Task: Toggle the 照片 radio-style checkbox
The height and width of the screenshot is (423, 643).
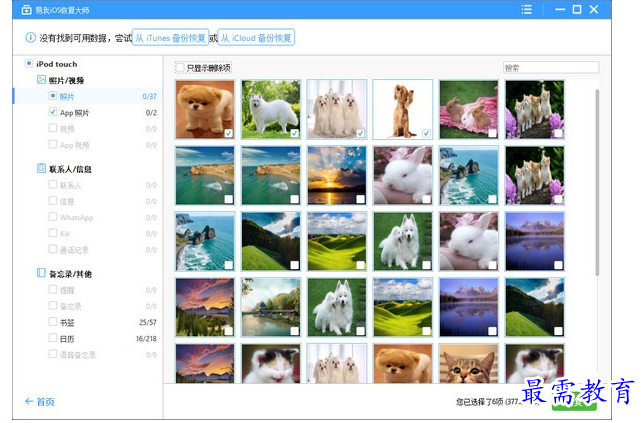Action: coord(52,96)
